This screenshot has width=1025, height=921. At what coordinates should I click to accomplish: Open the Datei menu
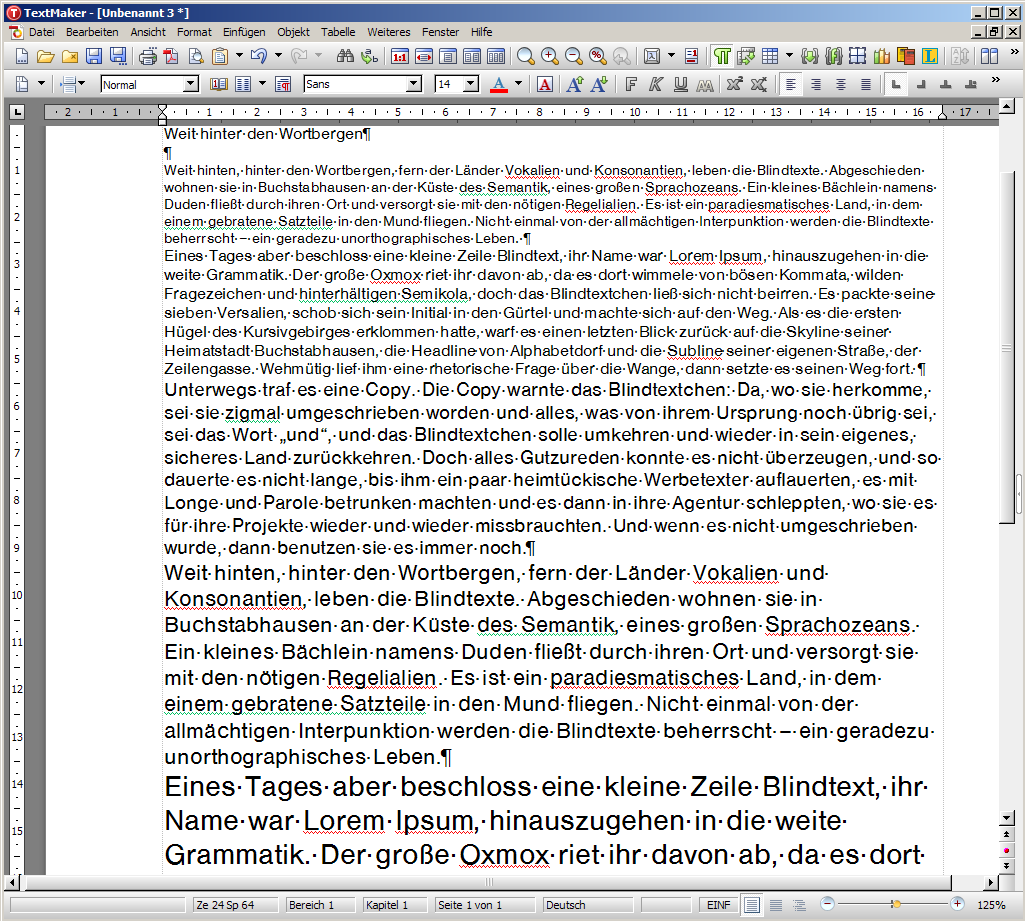coord(42,32)
